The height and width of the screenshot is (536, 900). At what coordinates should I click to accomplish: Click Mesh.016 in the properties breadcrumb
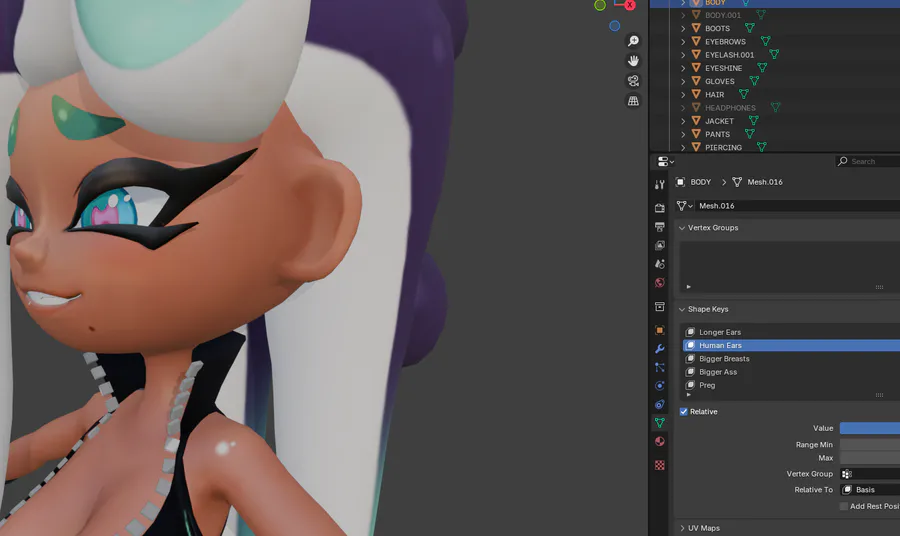pyautogui.click(x=765, y=182)
